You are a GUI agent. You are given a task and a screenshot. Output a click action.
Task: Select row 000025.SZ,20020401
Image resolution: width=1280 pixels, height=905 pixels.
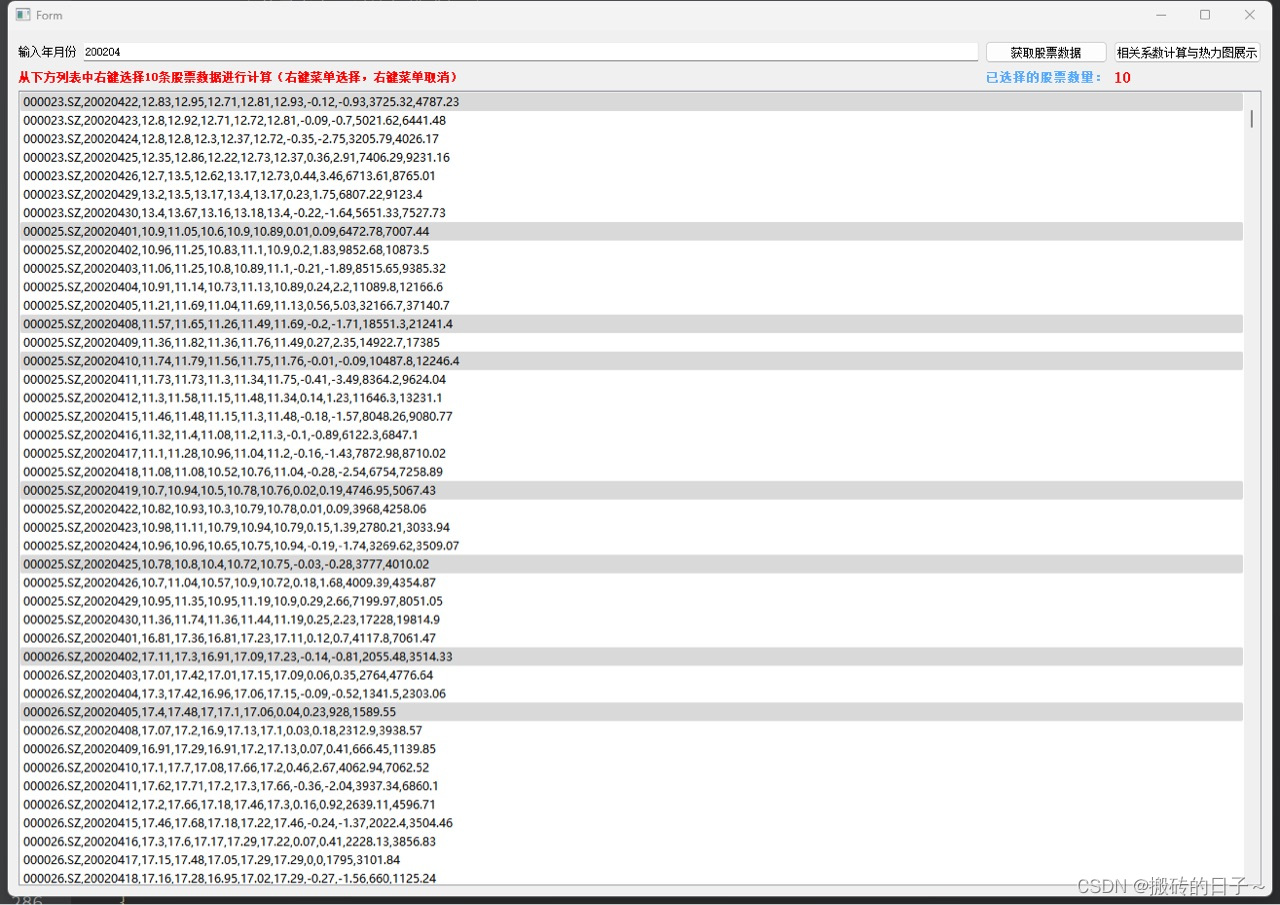631,231
